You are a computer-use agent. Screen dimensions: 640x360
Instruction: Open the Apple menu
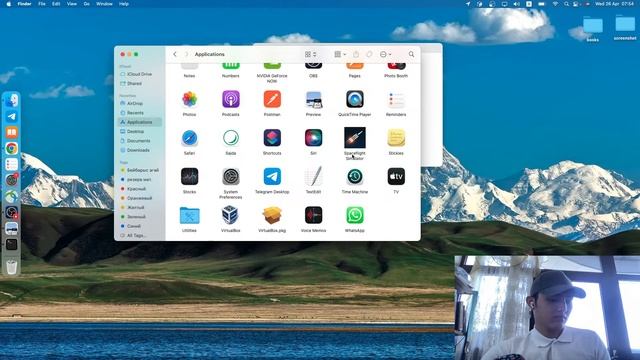(9, 4)
